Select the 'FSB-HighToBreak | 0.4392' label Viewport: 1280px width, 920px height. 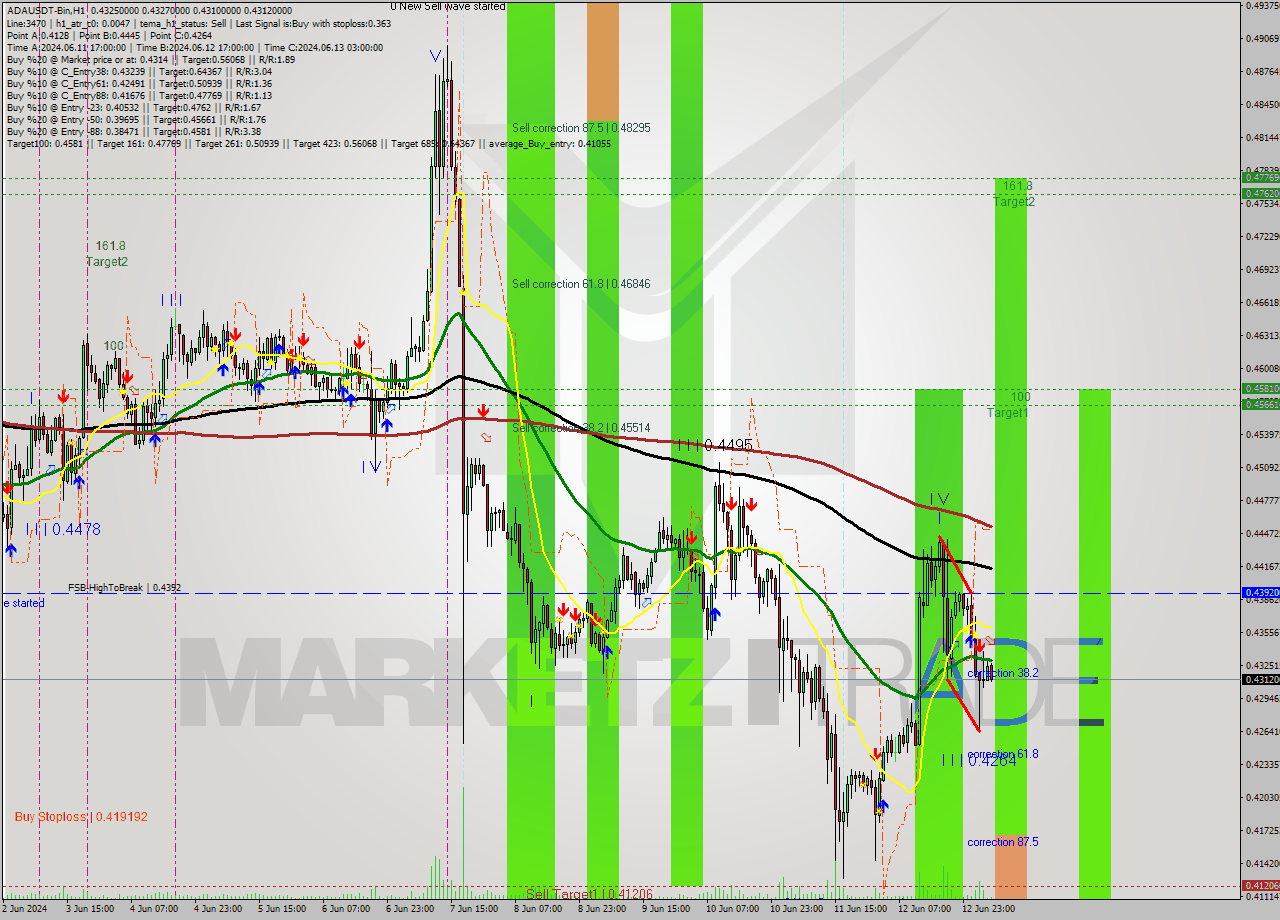click(x=125, y=588)
